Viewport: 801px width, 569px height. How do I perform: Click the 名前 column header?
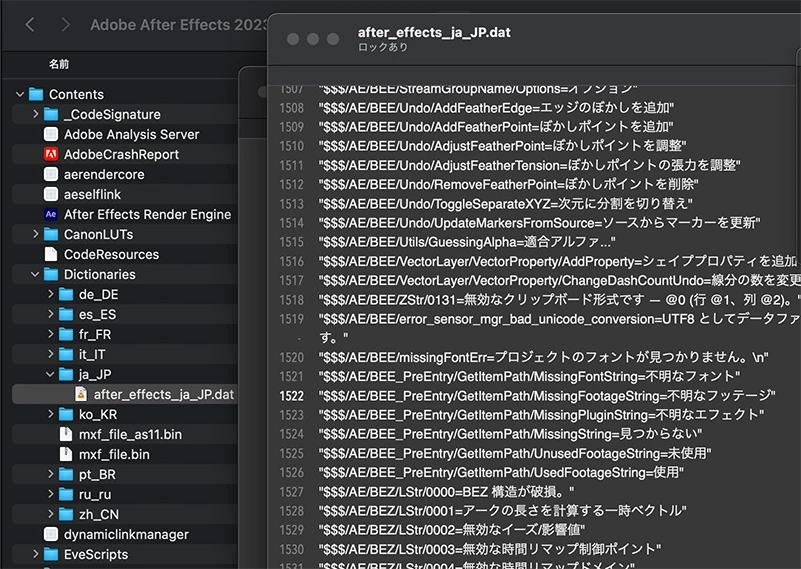[59, 64]
